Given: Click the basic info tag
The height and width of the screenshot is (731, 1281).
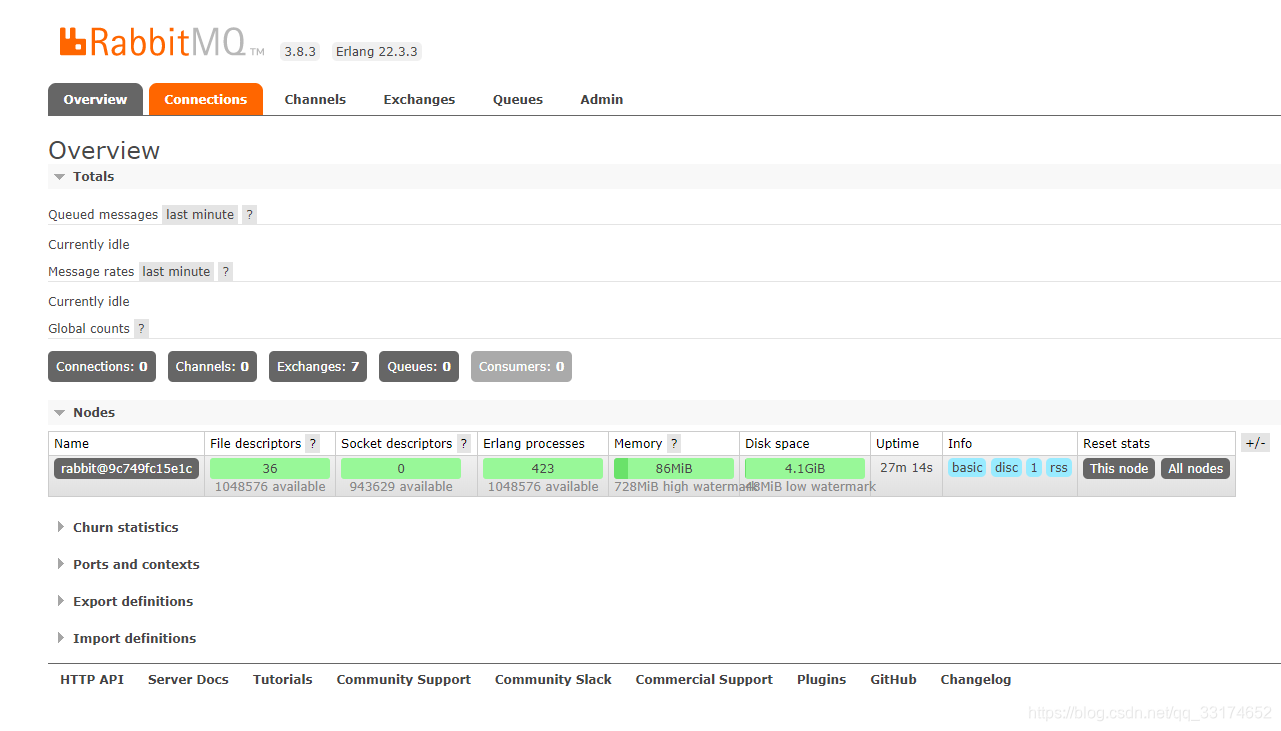Looking at the screenshot, I should [x=967, y=467].
